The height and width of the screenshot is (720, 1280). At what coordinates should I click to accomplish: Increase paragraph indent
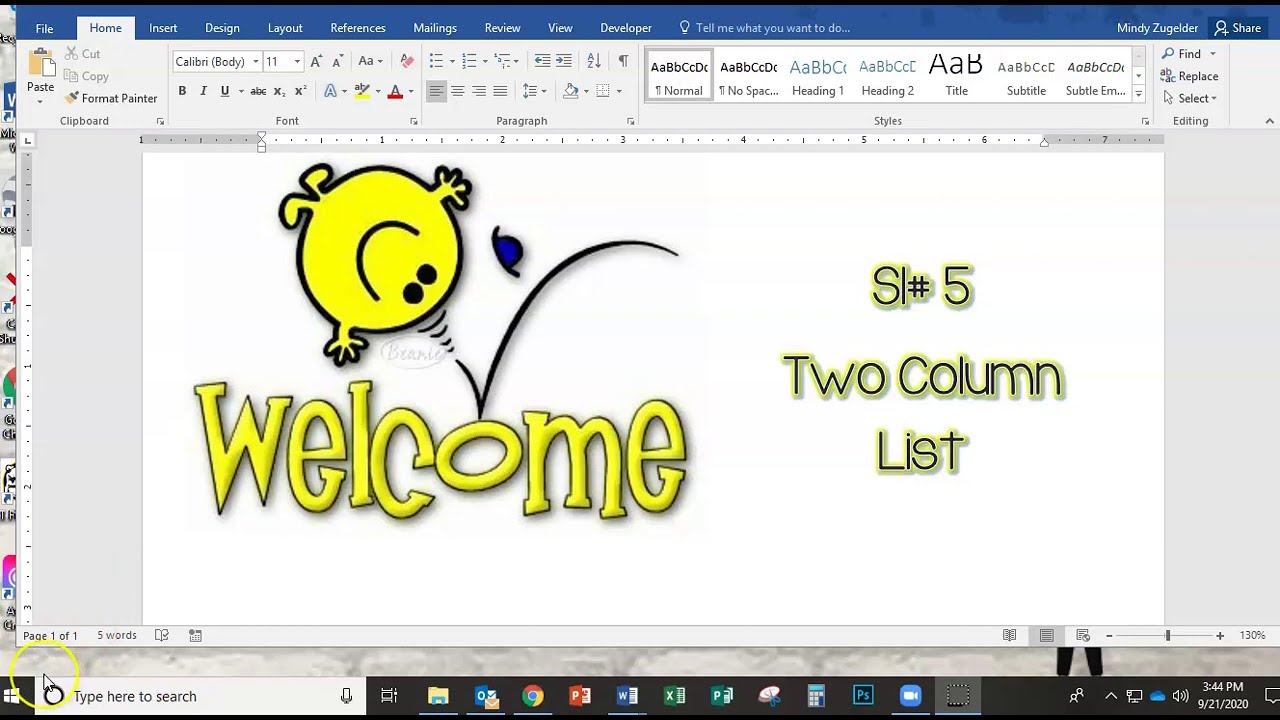click(x=564, y=61)
